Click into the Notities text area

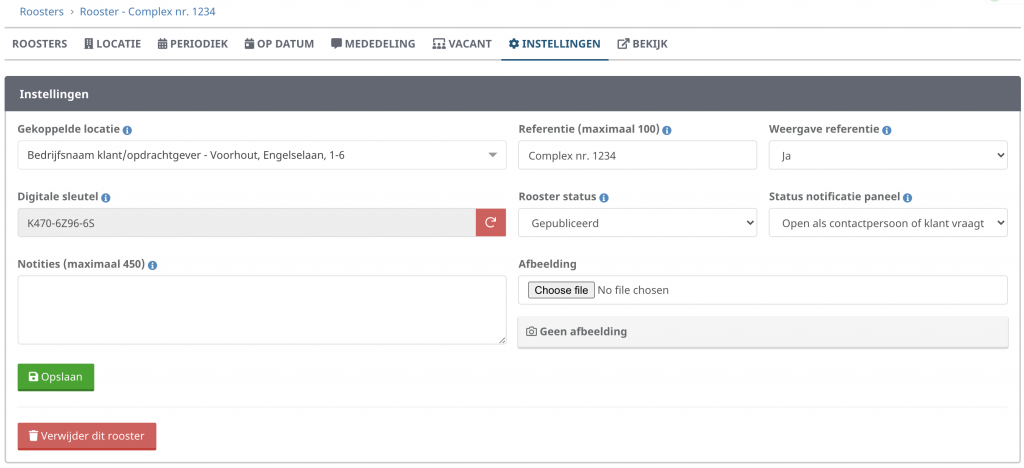point(262,309)
